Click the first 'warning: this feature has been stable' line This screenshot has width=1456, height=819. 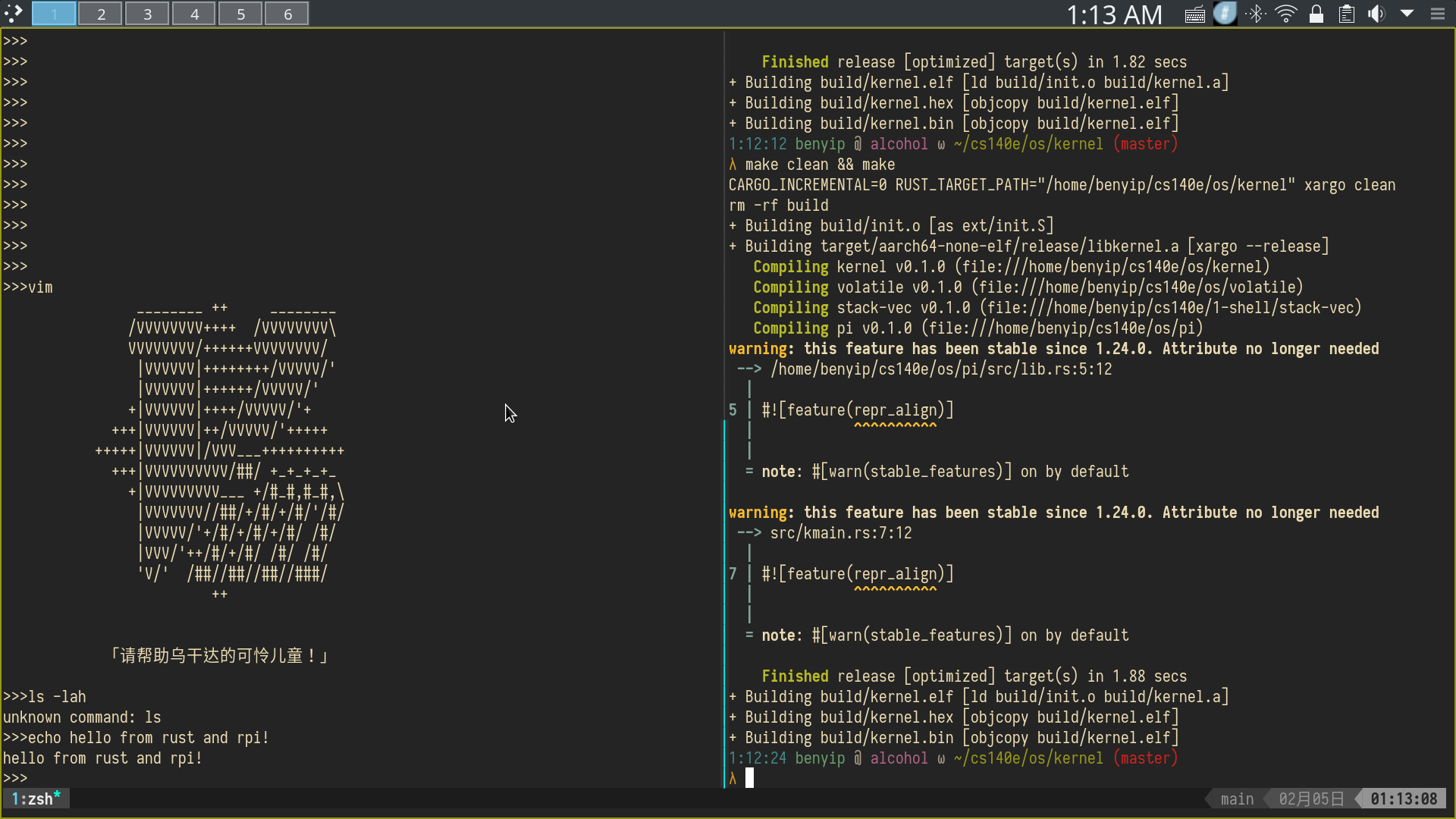click(1054, 349)
